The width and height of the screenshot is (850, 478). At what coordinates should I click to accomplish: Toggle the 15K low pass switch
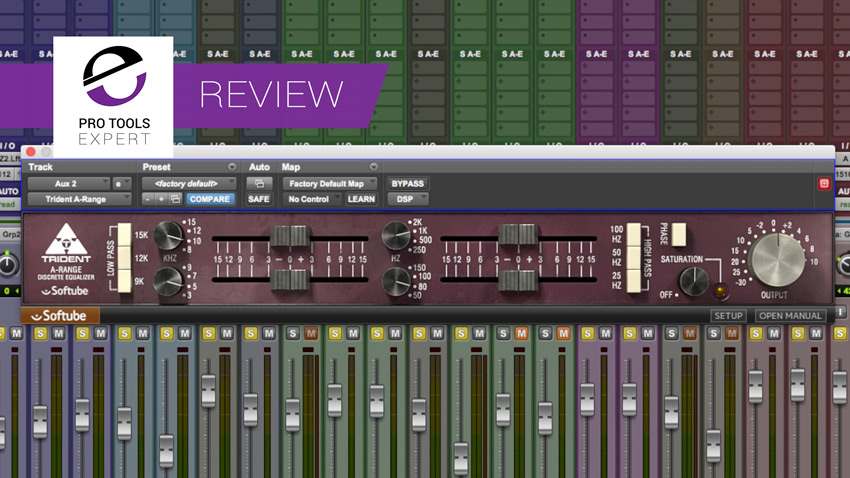(125, 235)
